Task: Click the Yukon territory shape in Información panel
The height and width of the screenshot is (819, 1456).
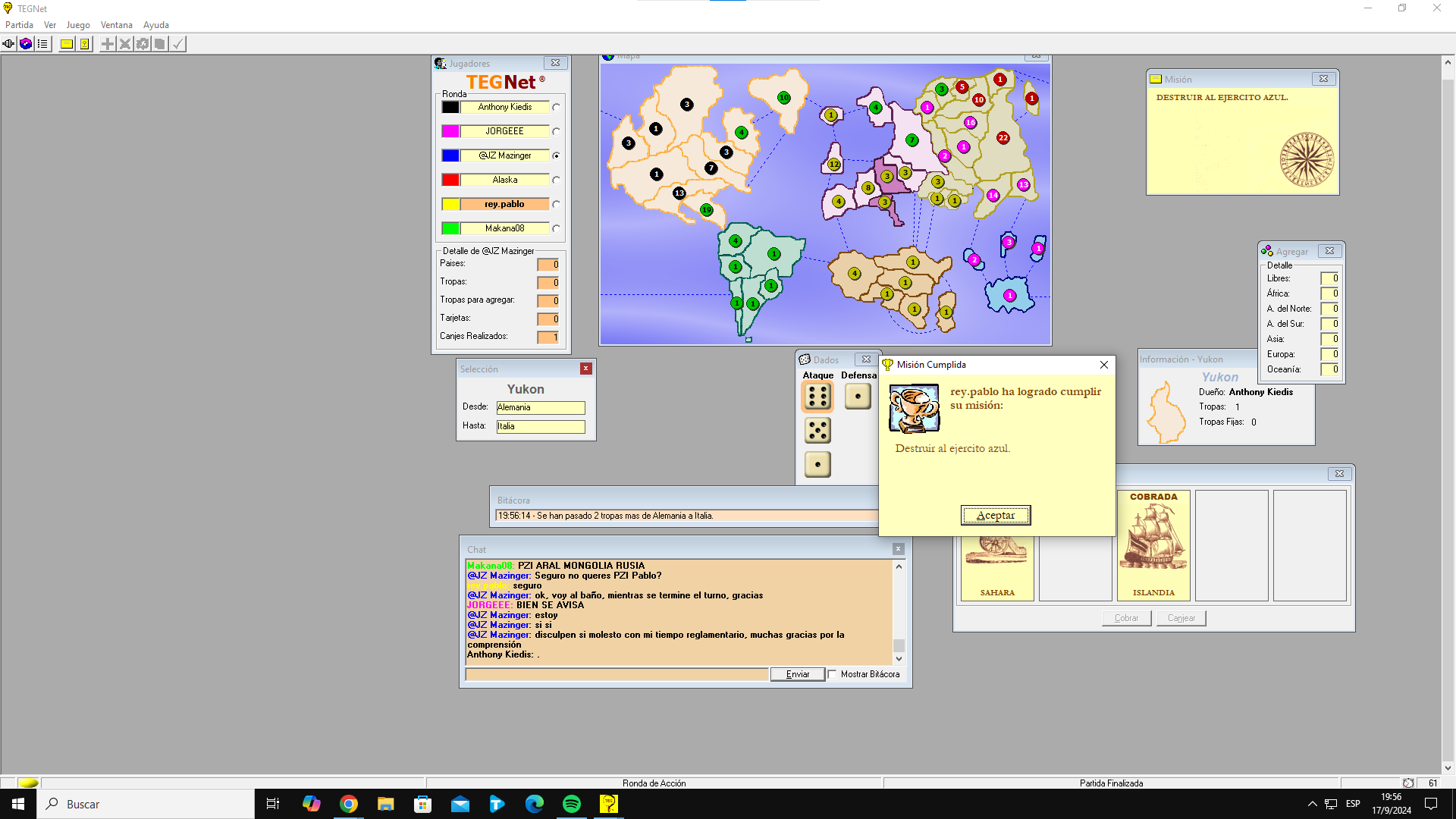Action: [1166, 412]
